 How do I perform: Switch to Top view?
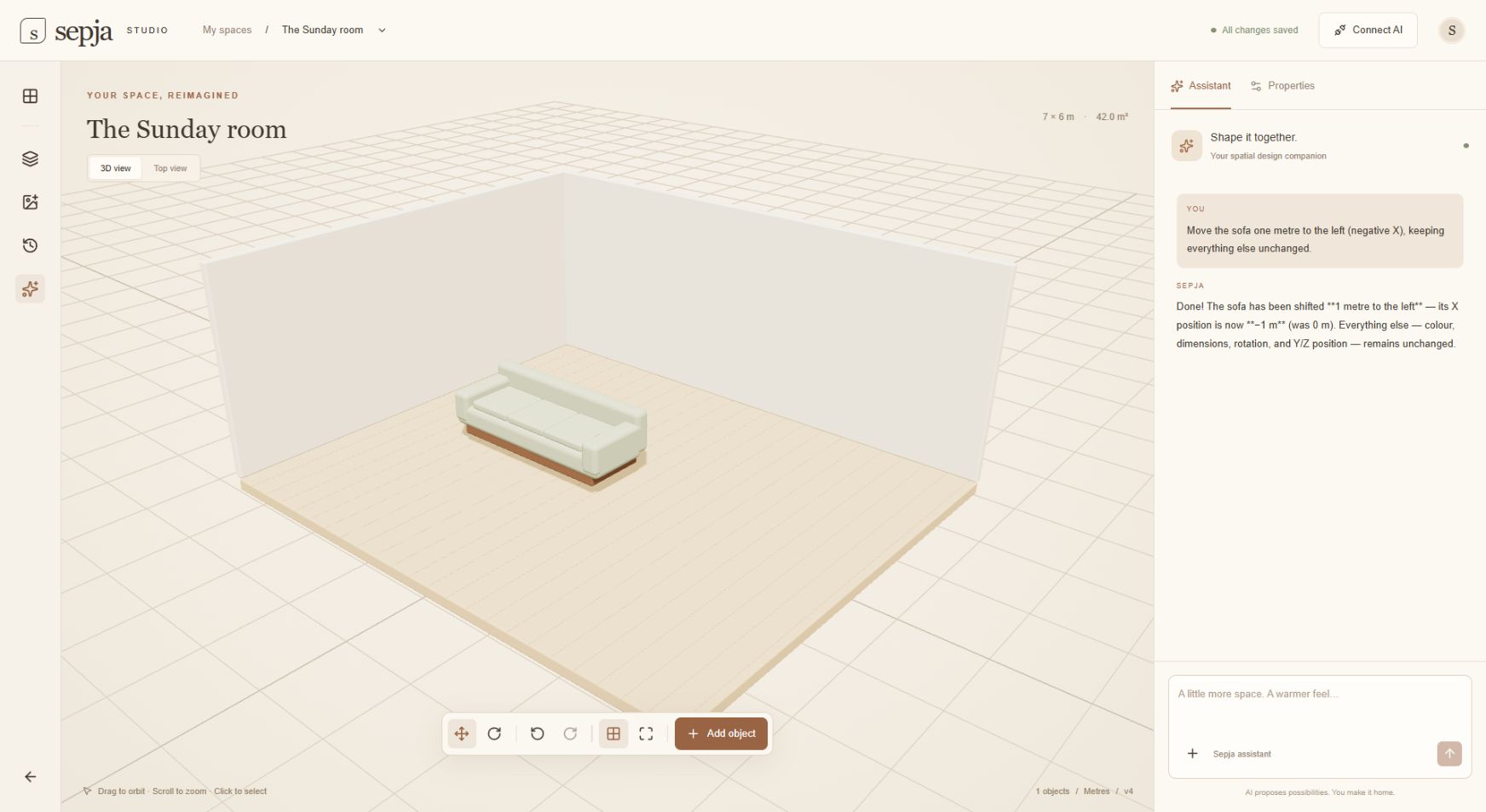170,168
